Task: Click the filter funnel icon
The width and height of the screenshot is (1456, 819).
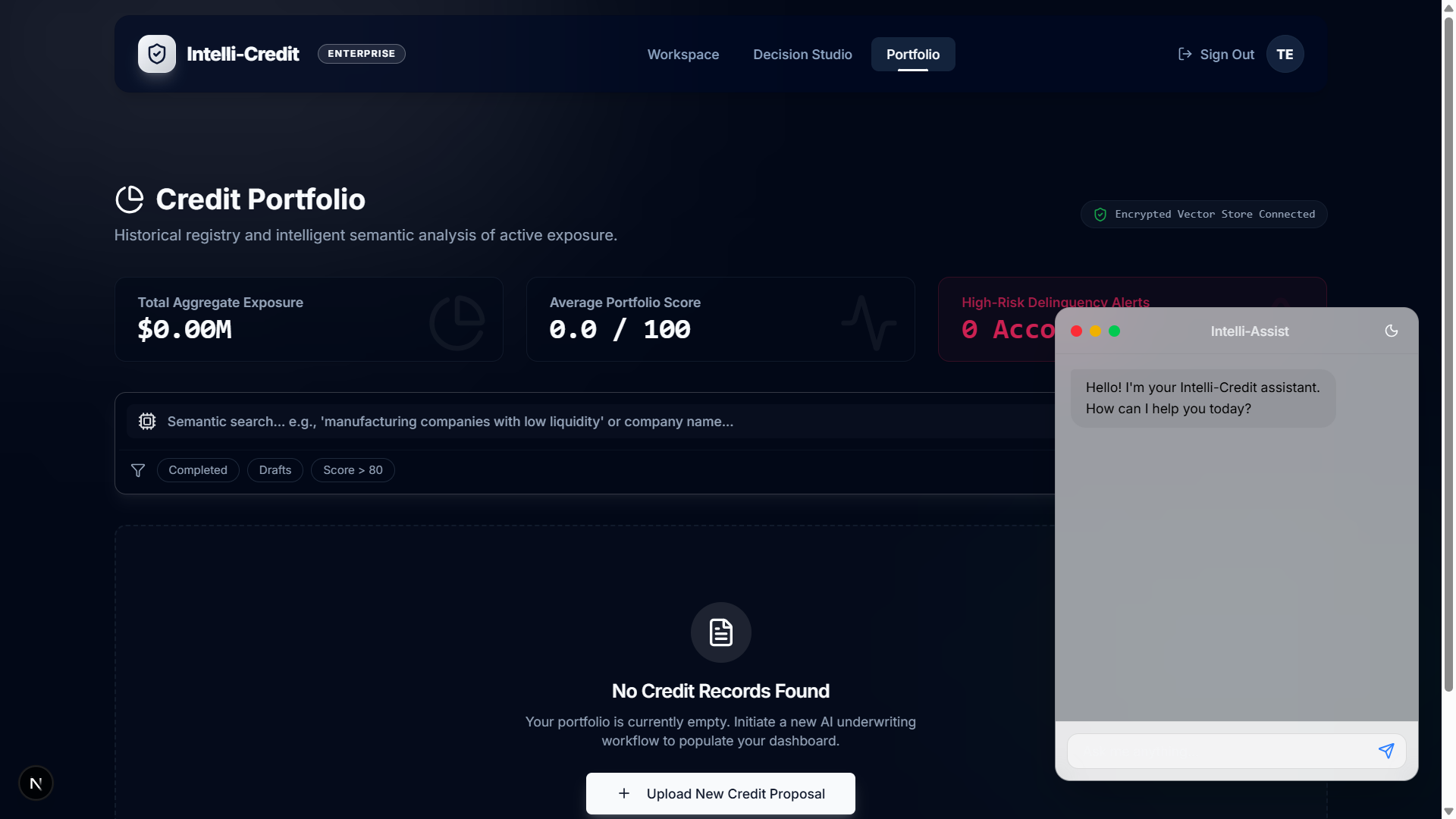Action: (x=138, y=470)
